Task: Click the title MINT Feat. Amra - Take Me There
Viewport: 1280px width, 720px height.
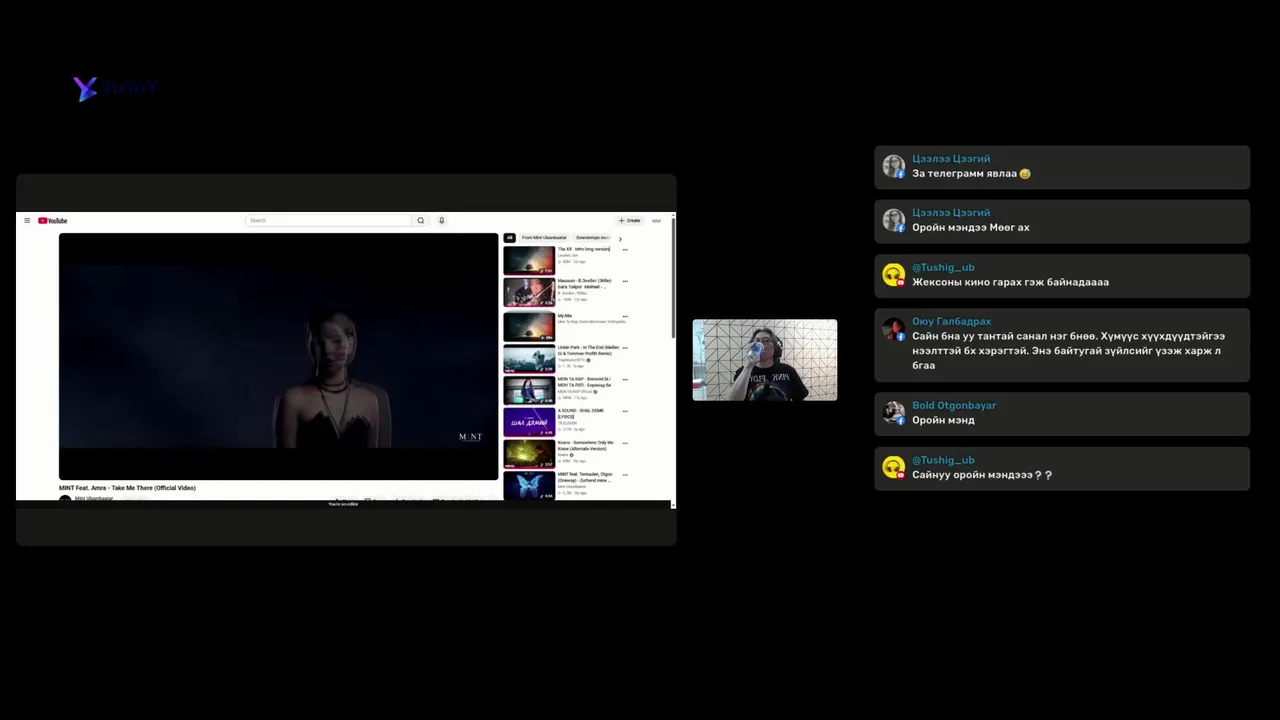Action: click(x=127, y=488)
